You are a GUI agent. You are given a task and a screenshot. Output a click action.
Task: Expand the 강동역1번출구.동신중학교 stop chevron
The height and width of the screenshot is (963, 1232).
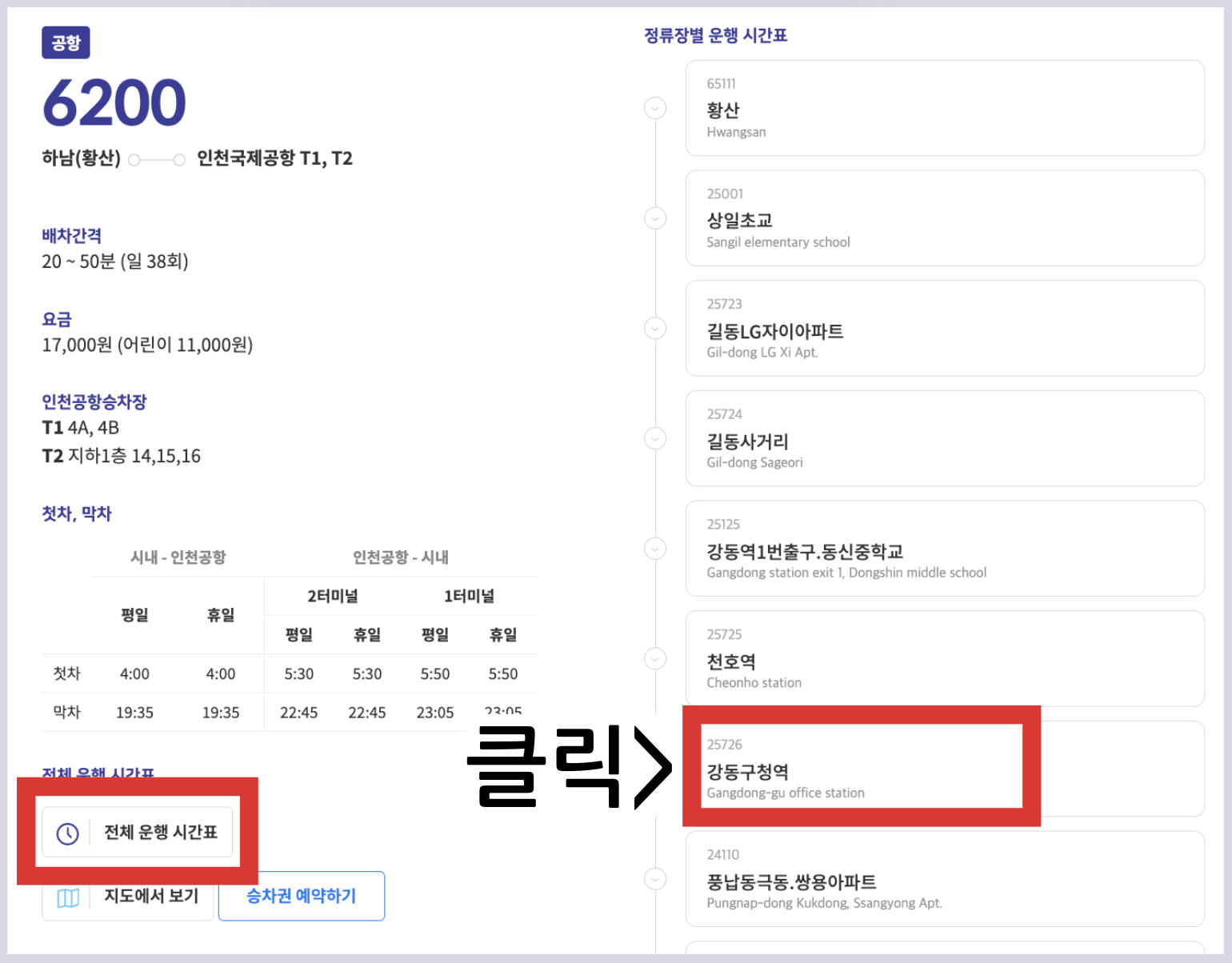655,549
